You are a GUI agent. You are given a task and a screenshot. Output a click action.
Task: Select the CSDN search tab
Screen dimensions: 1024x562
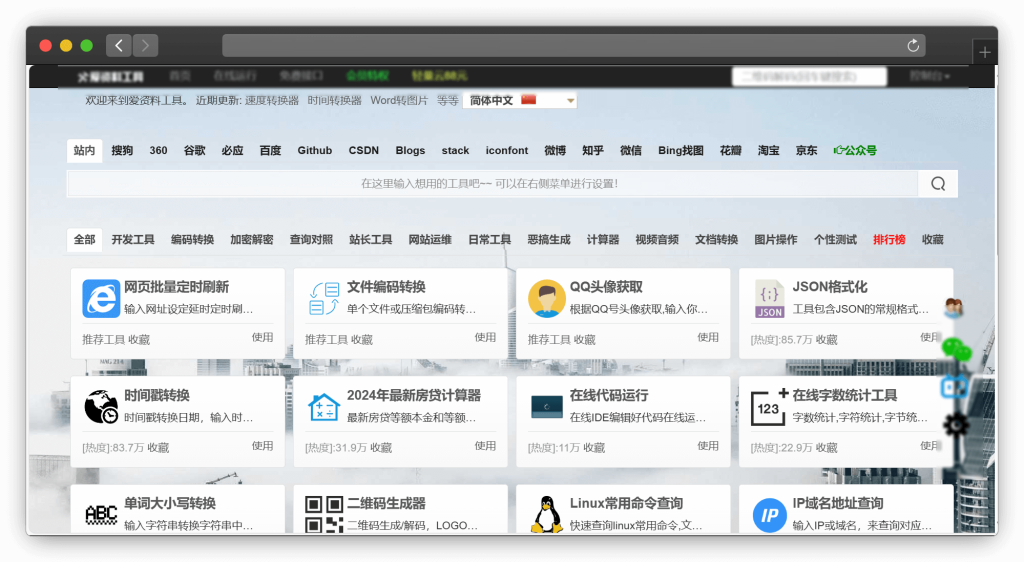click(x=364, y=150)
